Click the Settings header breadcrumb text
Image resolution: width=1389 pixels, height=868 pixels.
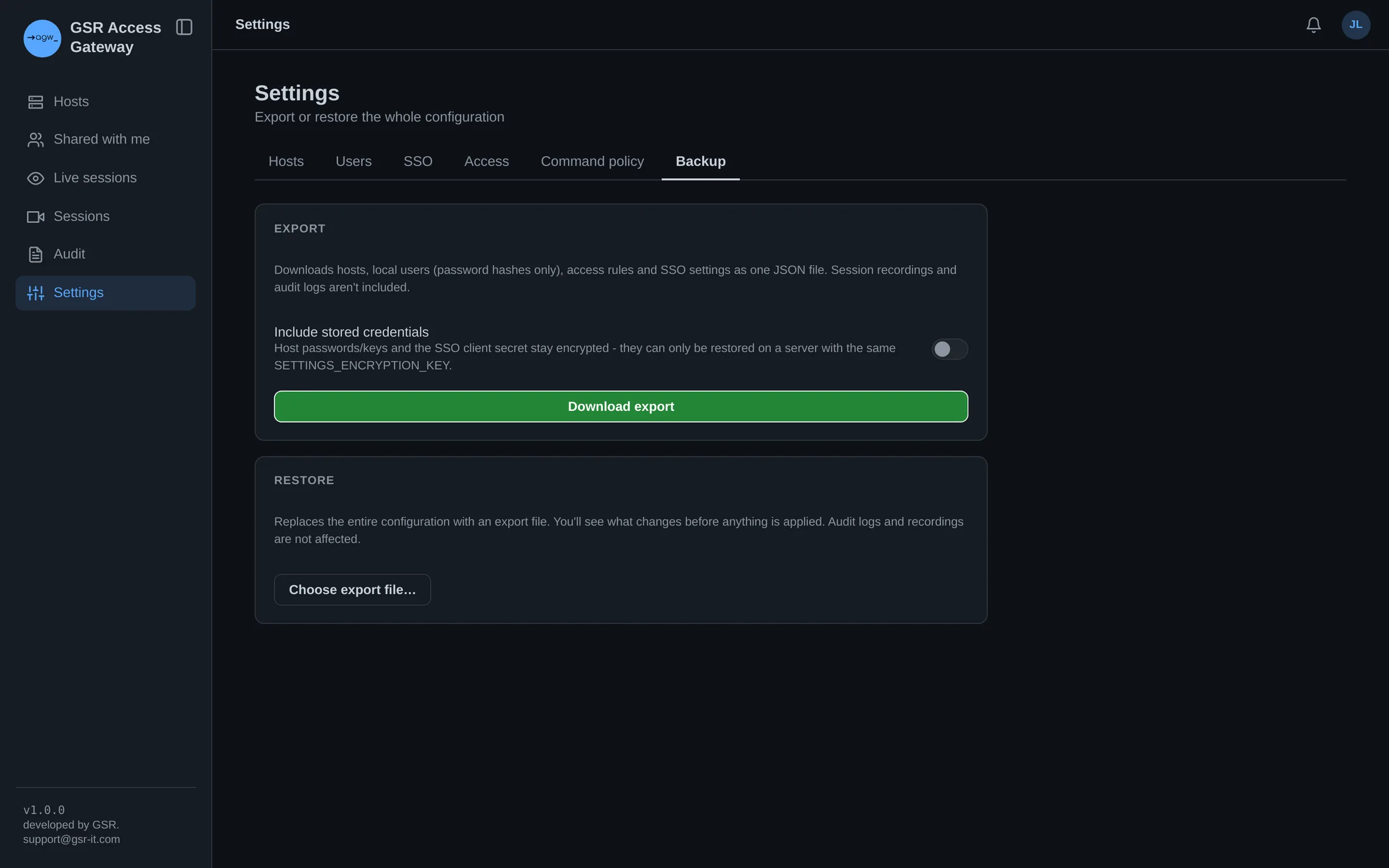[x=263, y=24]
